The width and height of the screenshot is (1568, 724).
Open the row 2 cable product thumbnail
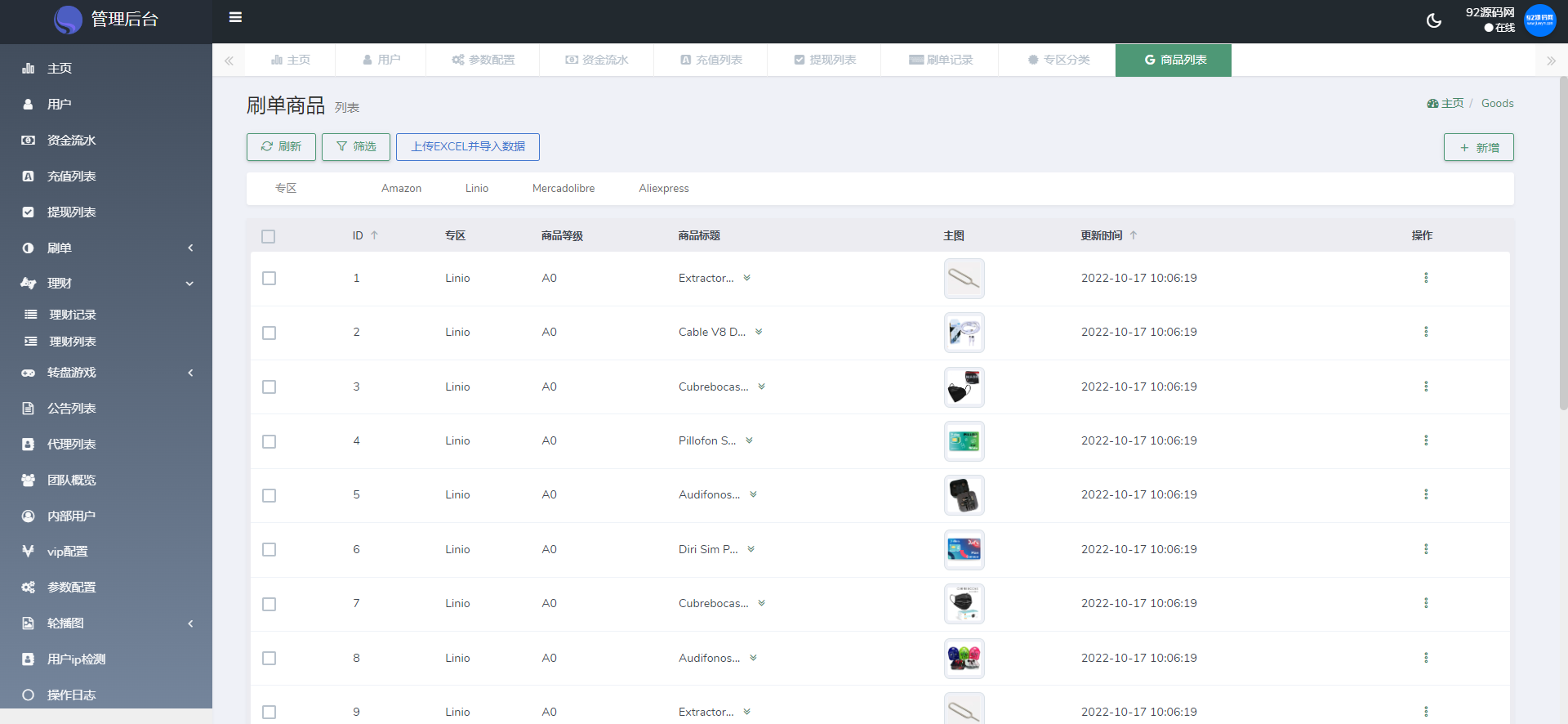964,333
